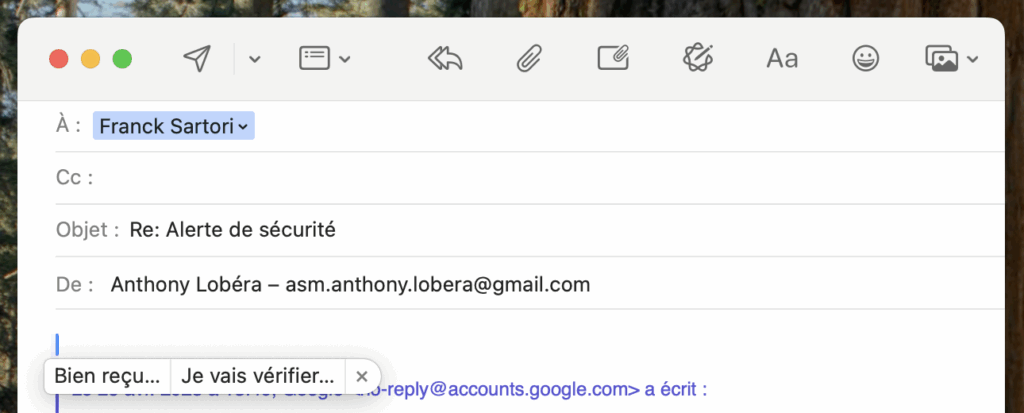
Task: Click the De sender address line
Action: (x=350, y=284)
